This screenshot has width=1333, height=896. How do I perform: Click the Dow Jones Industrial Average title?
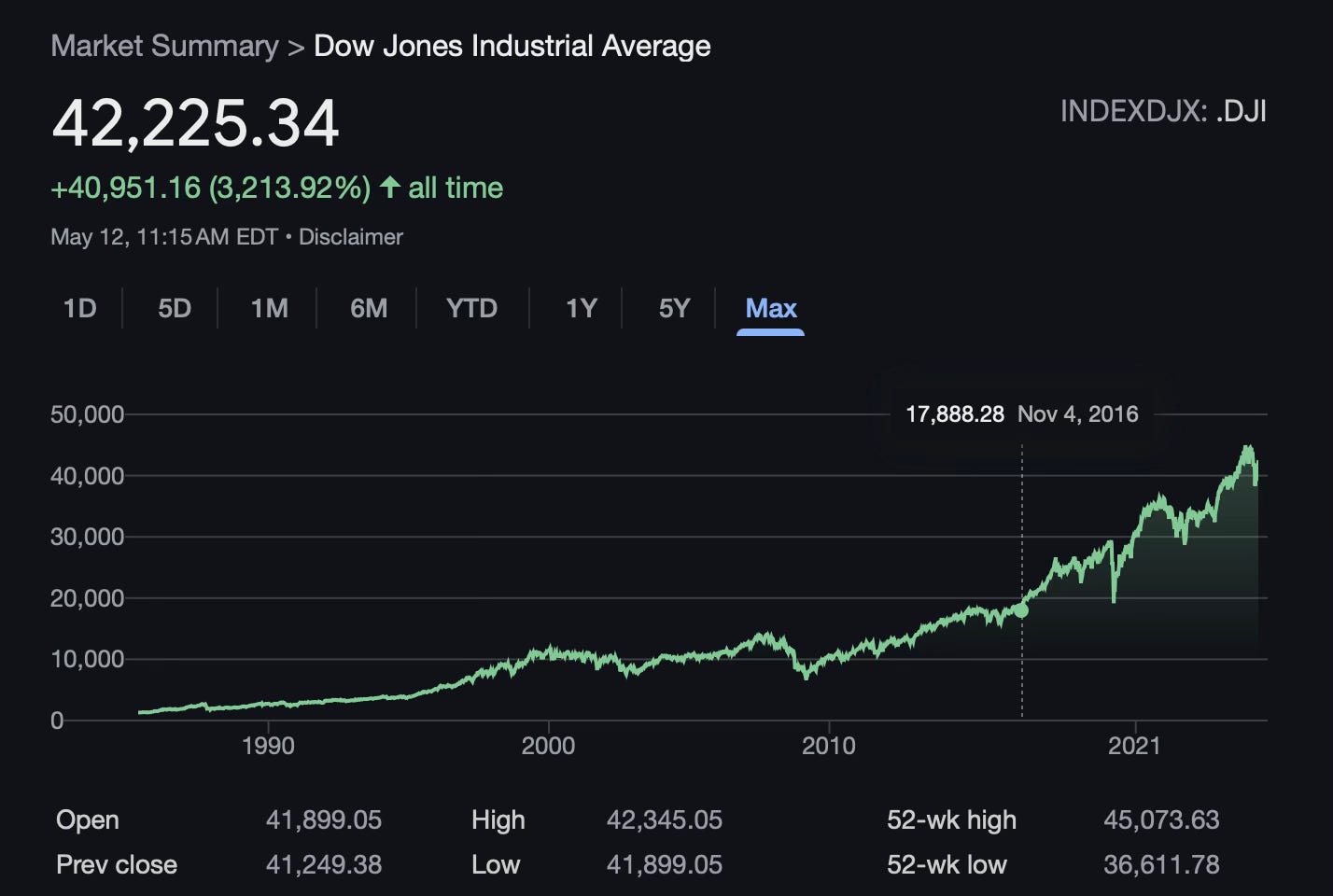click(x=512, y=46)
